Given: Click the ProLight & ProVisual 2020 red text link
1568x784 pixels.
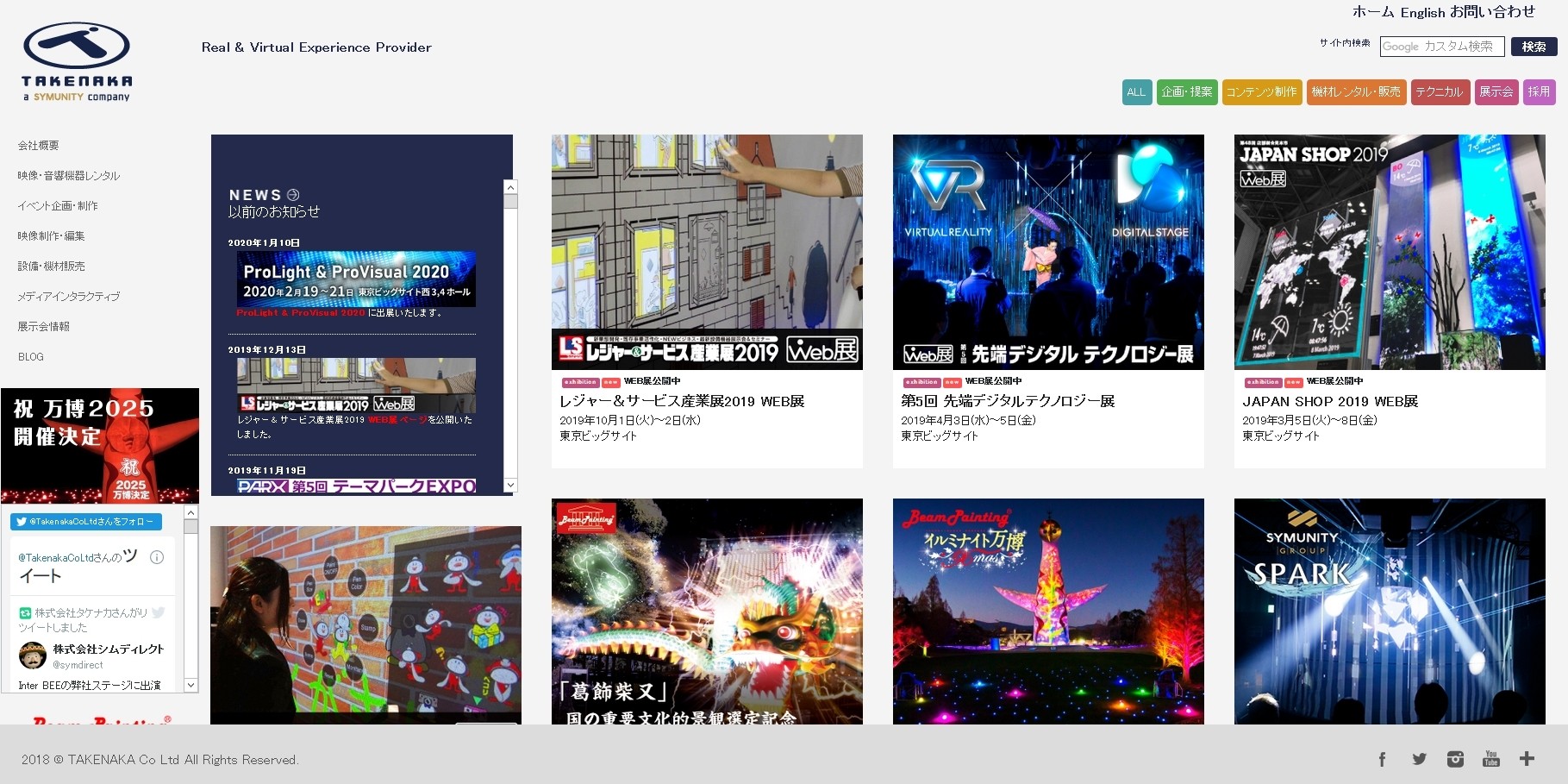Looking at the screenshot, I should (x=301, y=313).
